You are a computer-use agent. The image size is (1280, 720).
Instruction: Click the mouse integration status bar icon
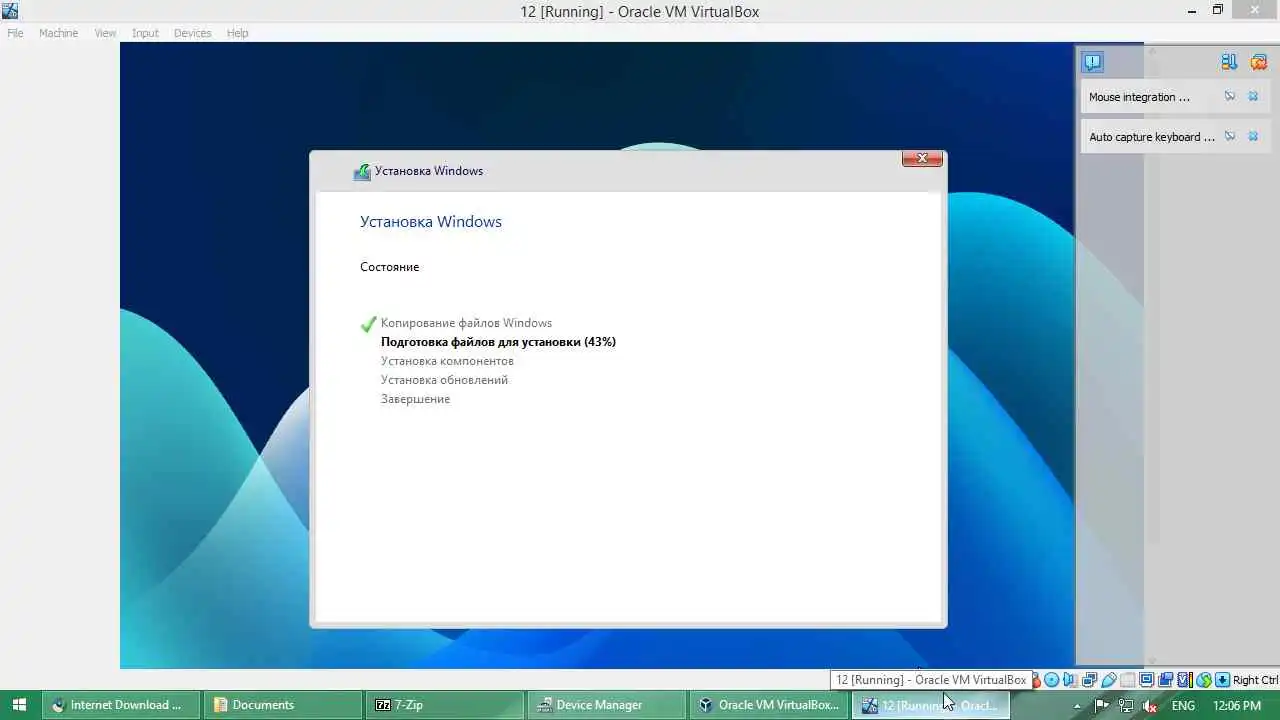(x=1204, y=680)
